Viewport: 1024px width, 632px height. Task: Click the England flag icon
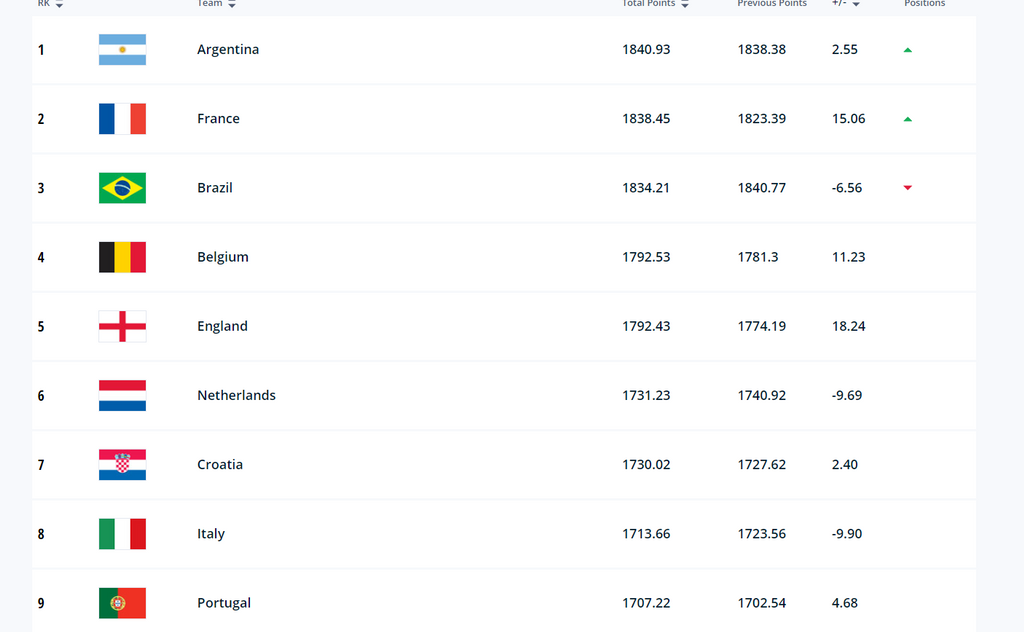[122, 326]
